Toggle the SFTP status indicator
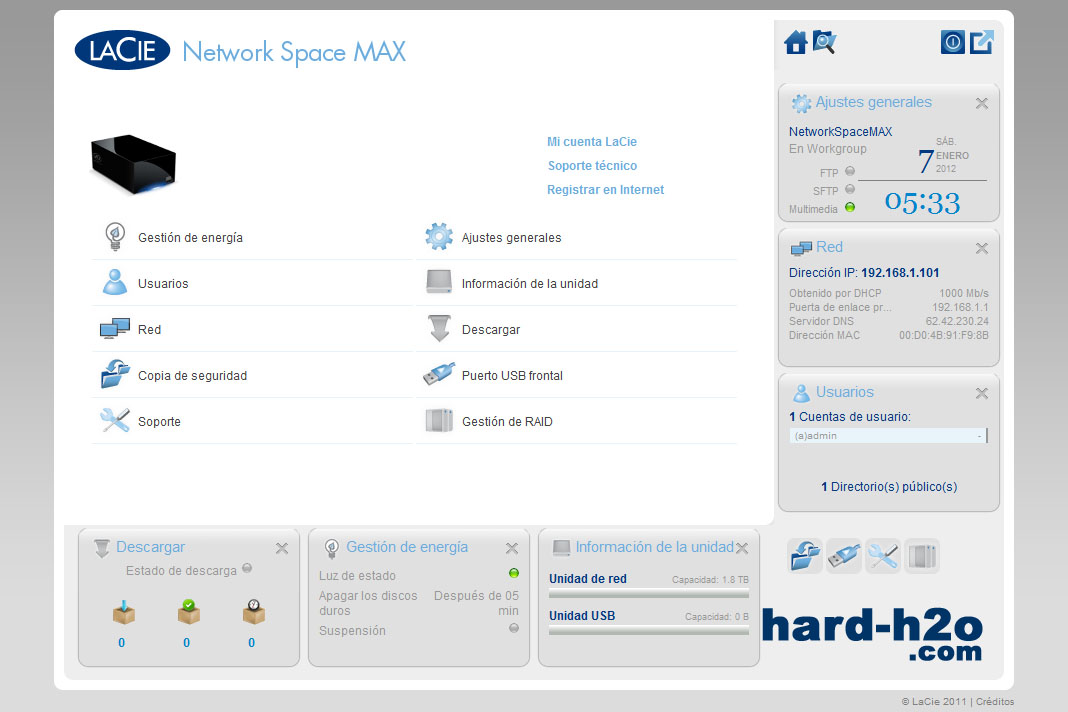The image size is (1068, 712). tap(850, 189)
